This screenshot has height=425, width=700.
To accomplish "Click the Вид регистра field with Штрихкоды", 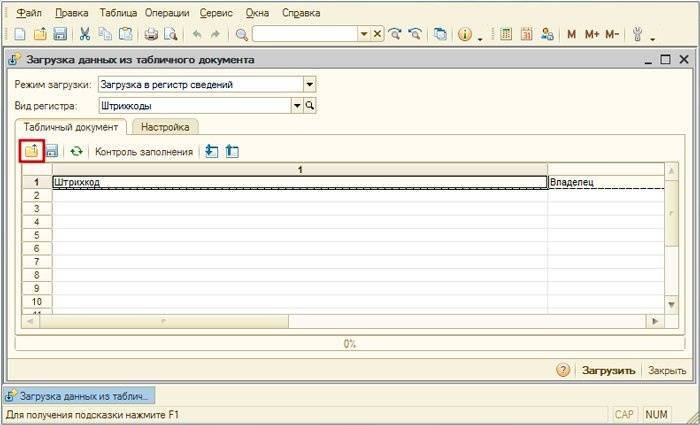I will click(x=195, y=106).
